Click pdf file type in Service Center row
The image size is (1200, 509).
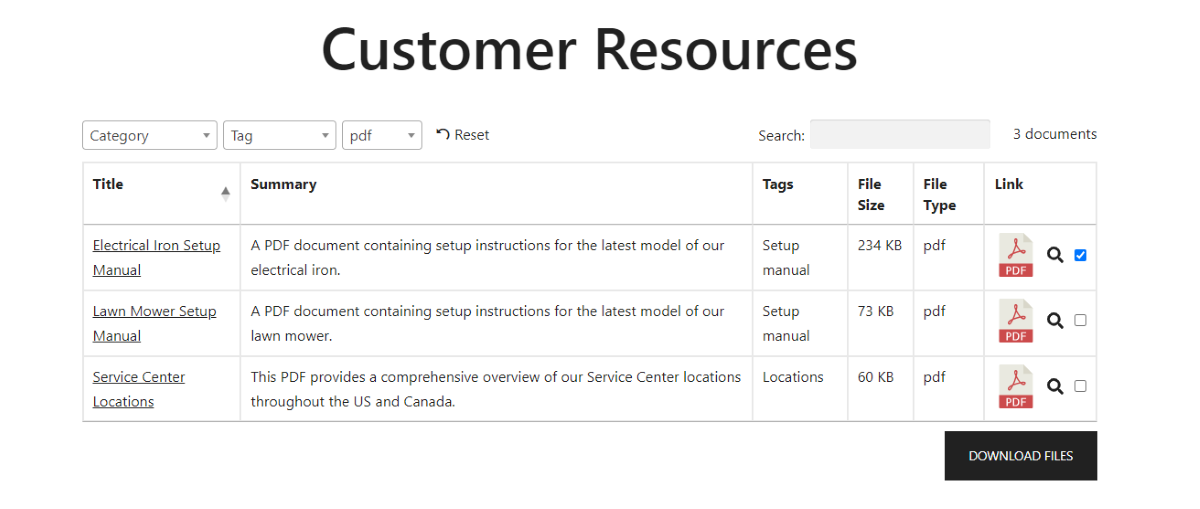[934, 377]
